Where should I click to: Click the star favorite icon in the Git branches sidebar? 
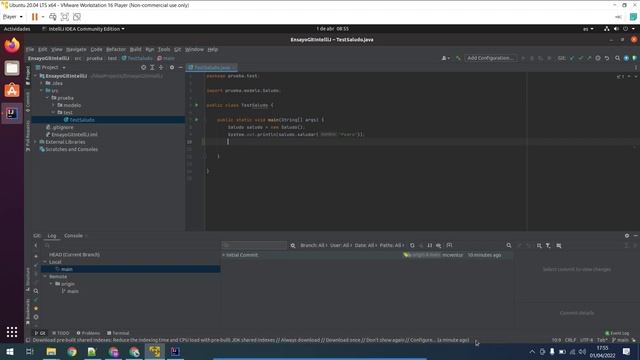(x=36, y=309)
